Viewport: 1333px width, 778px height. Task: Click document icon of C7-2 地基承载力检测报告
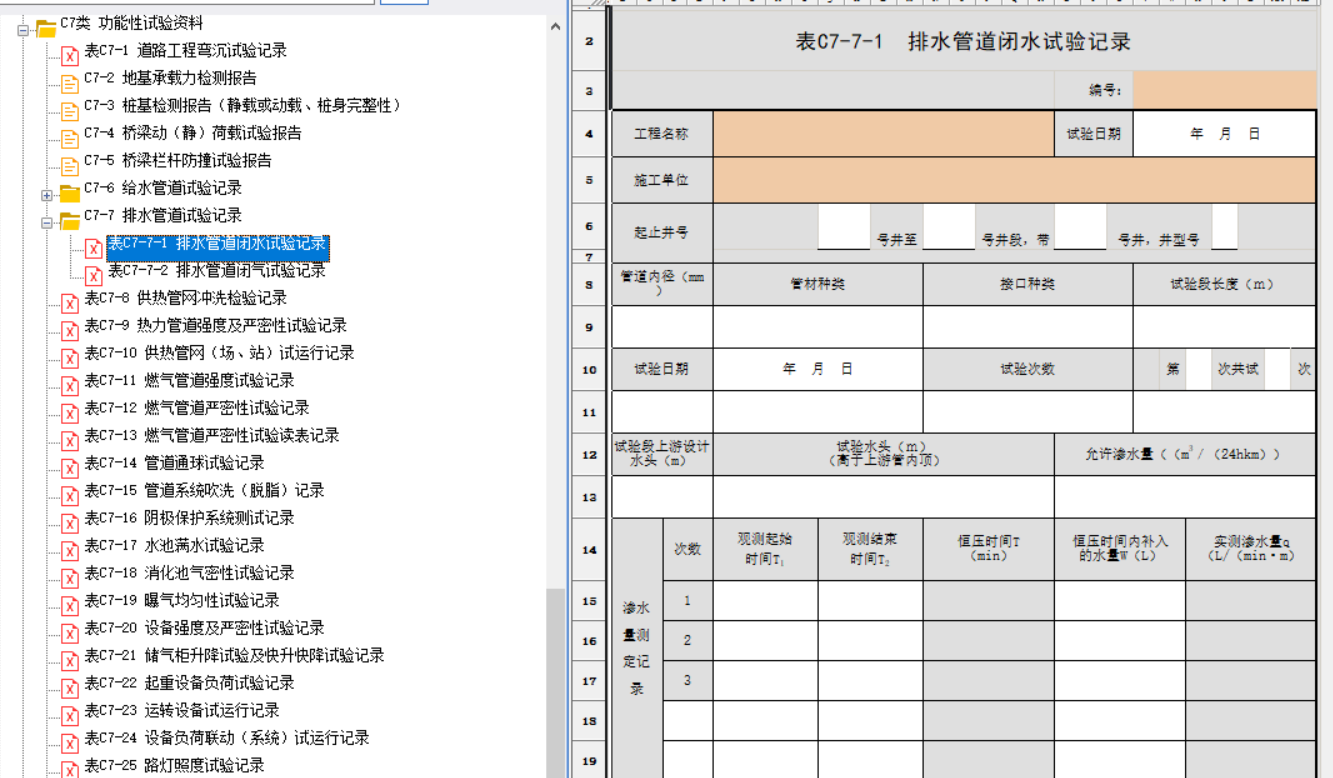pyautogui.click(x=70, y=83)
